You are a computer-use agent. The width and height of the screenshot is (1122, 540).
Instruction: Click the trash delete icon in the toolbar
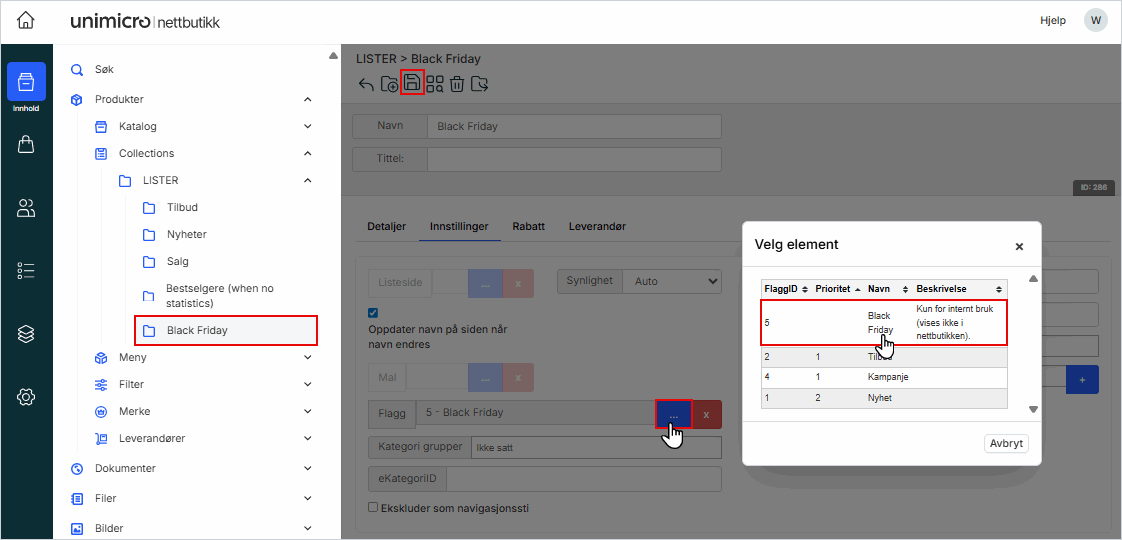[457, 84]
